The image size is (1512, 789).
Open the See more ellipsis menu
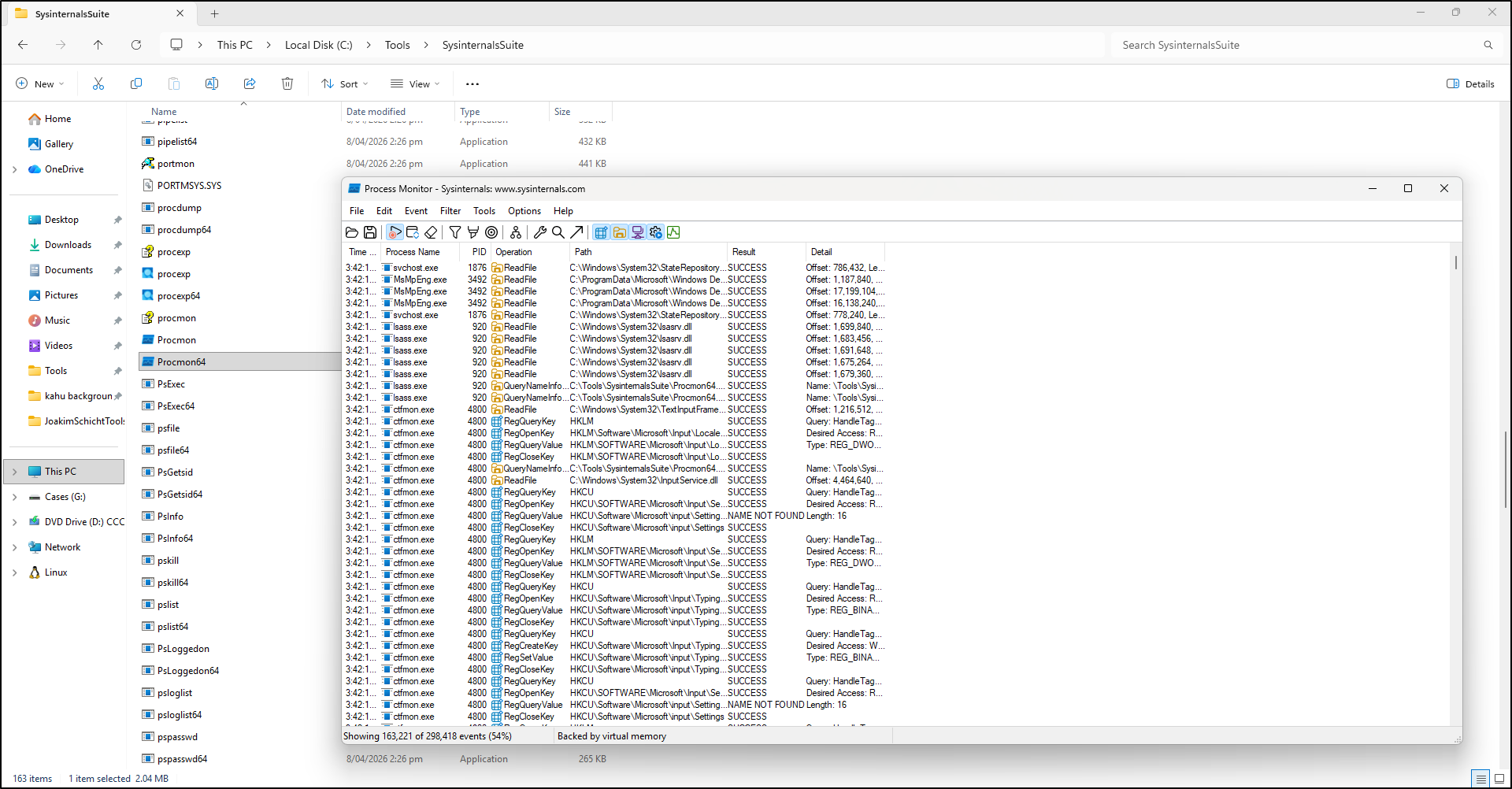pos(472,83)
